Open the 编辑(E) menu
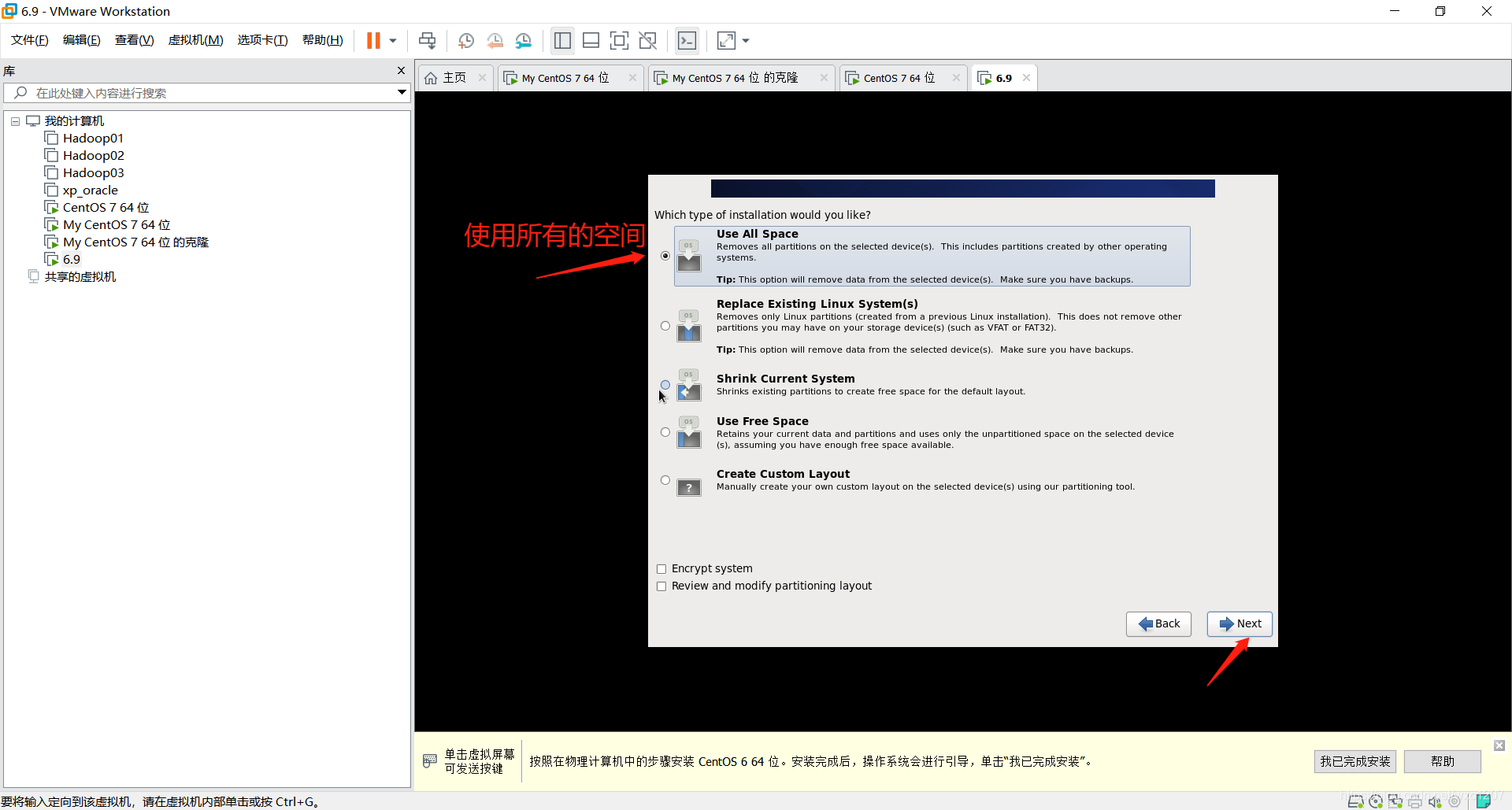The image size is (1512, 810). (x=81, y=40)
